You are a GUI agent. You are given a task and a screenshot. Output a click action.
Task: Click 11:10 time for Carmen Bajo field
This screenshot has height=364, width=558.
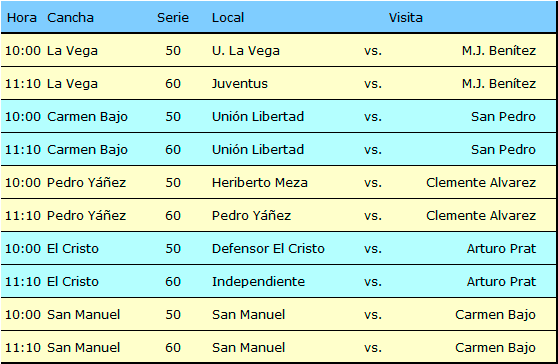click(x=23, y=149)
